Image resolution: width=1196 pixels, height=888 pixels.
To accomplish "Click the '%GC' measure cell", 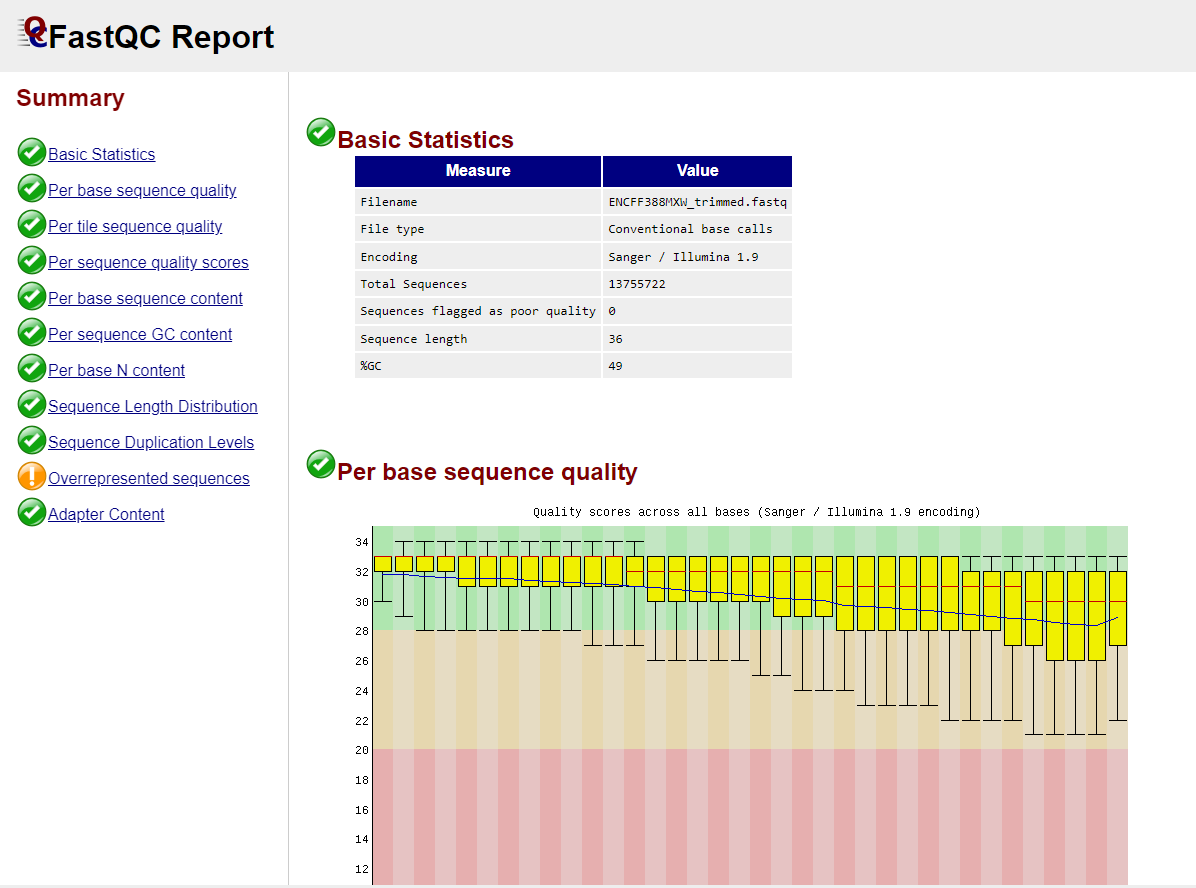I will coord(478,366).
